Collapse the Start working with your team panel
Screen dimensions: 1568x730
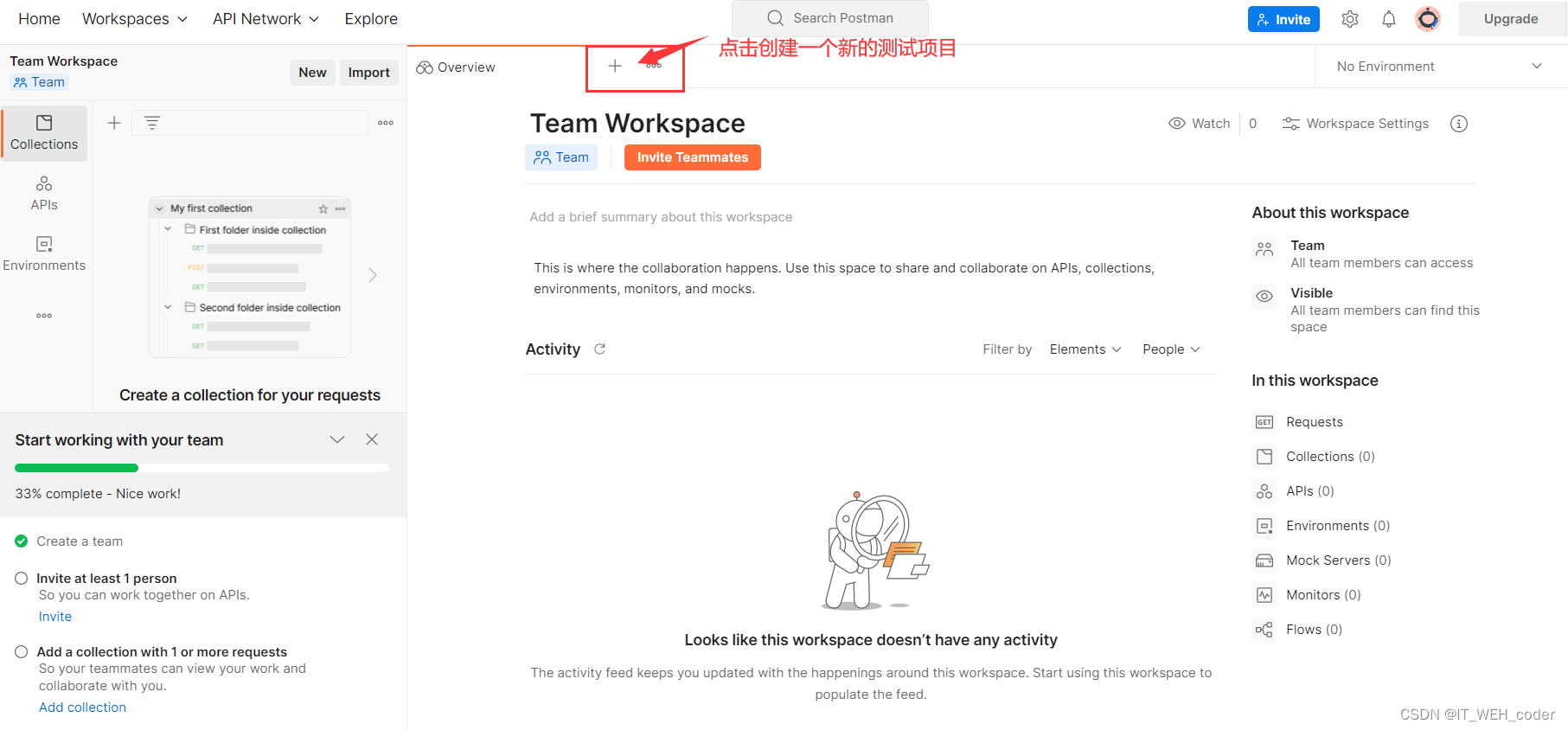(x=337, y=439)
